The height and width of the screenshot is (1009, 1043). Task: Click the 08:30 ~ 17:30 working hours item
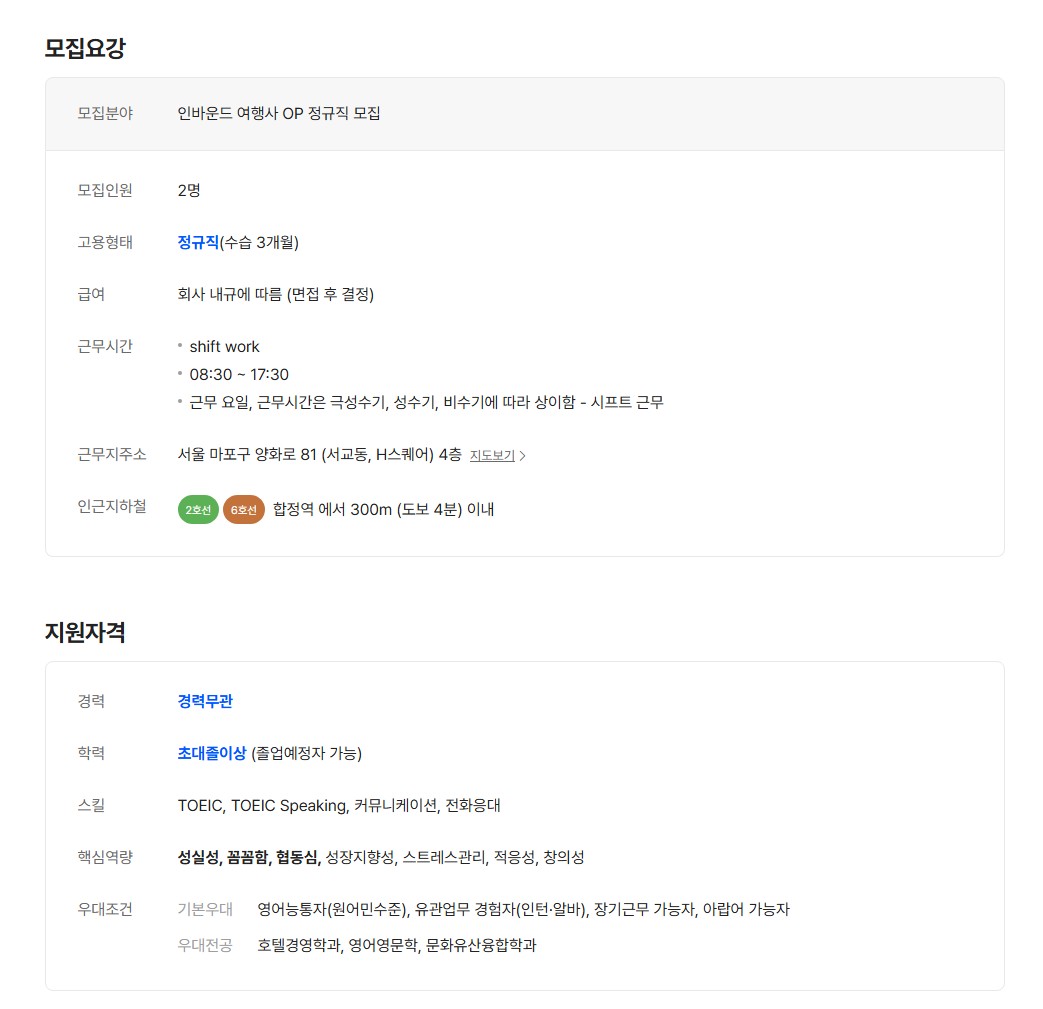tap(239, 375)
